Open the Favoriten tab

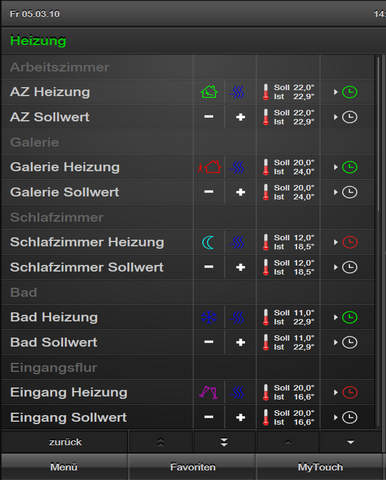[192, 467]
